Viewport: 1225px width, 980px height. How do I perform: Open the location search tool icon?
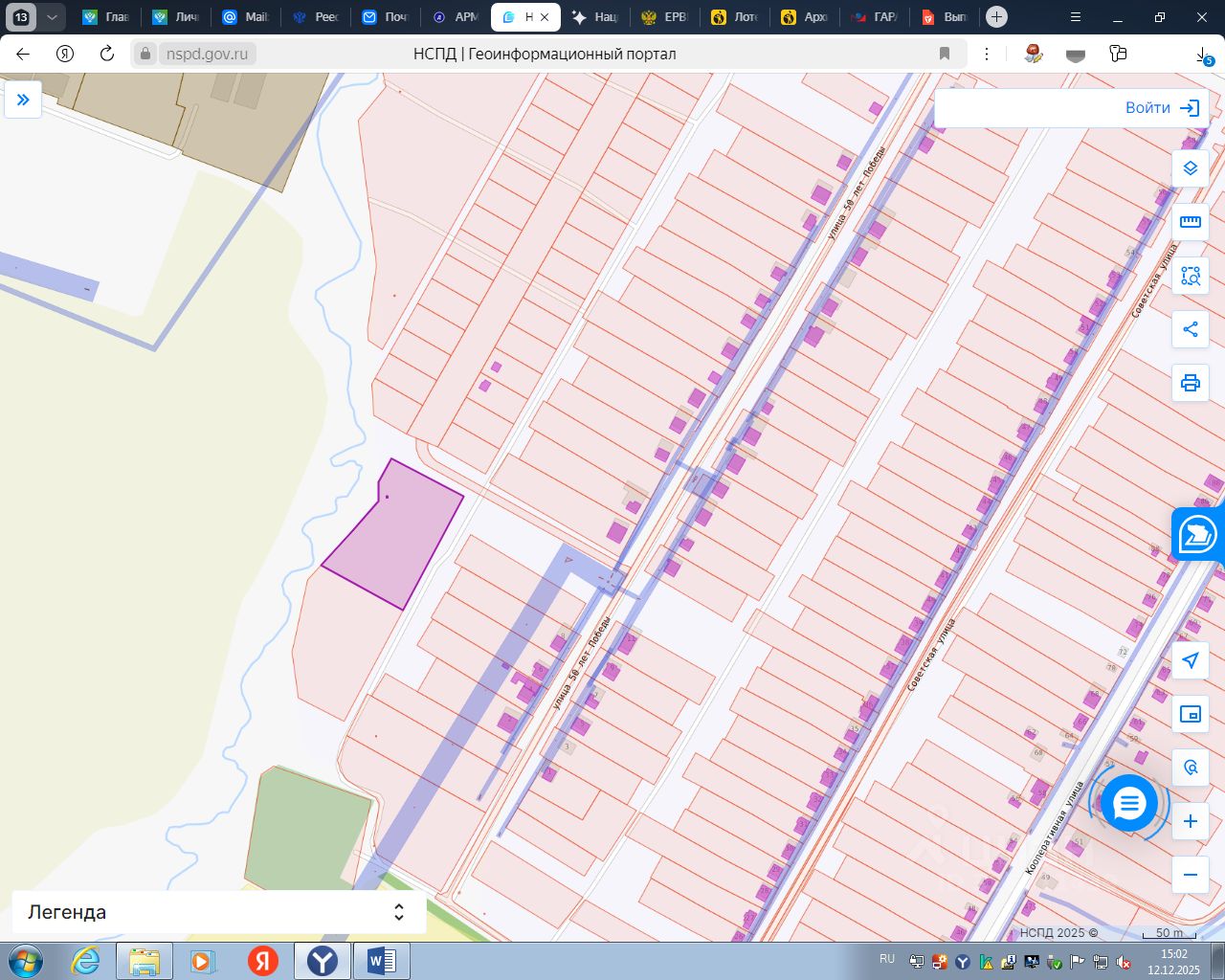tap(1191, 768)
